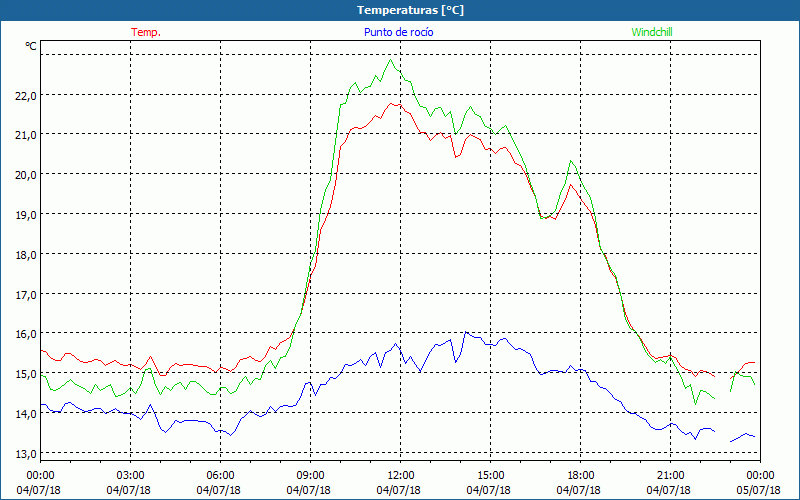Click the 03:00 time axis label
Screen dimensions: 800x500
point(131,476)
